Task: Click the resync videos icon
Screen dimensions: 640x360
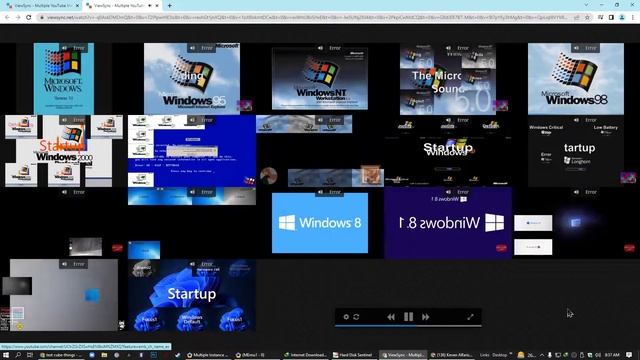Action: tap(356, 317)
